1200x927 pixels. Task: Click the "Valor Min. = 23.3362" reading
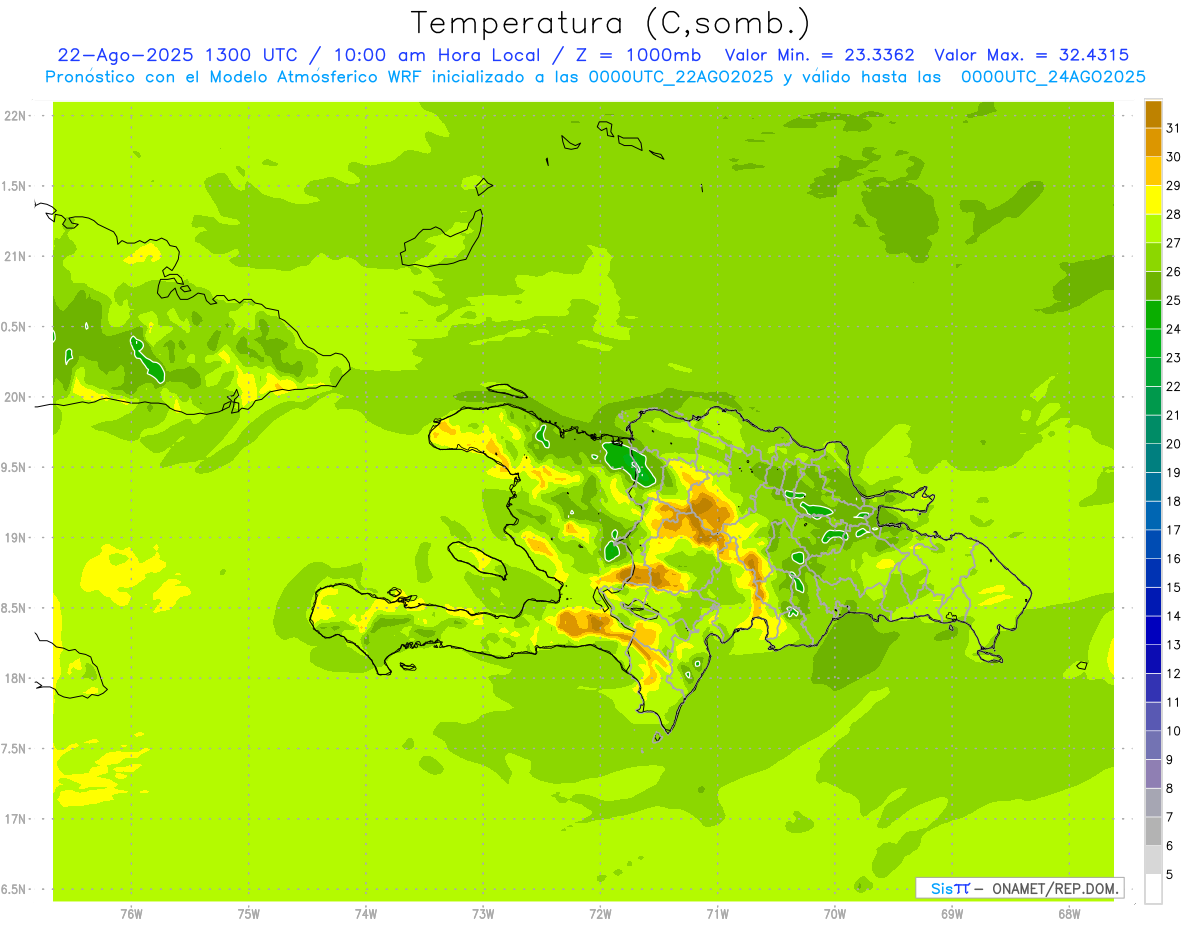819,55
